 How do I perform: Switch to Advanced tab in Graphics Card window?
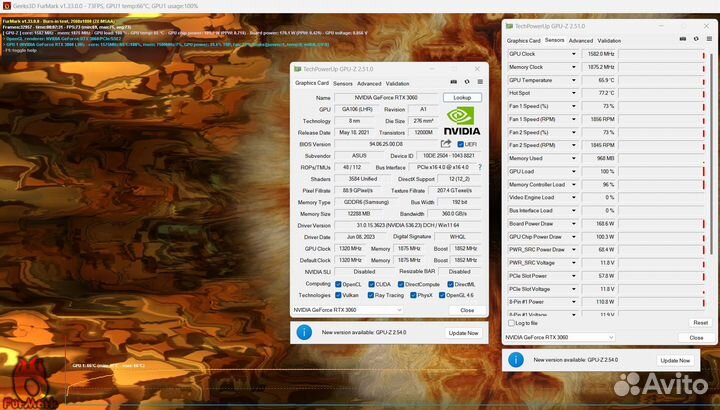(x=369, y=84)
